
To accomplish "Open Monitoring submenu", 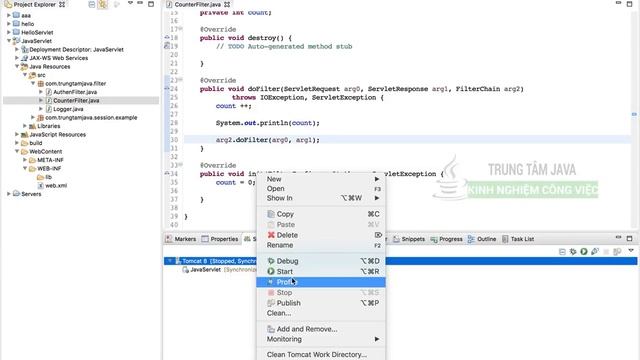I will [321, 339].
